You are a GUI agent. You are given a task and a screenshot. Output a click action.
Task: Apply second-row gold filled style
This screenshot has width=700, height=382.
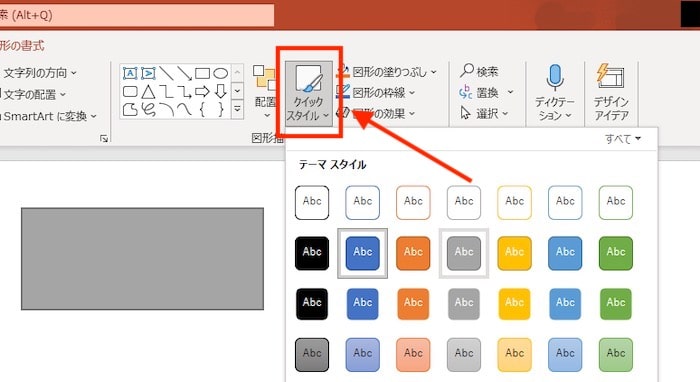(x=515, y=253)
